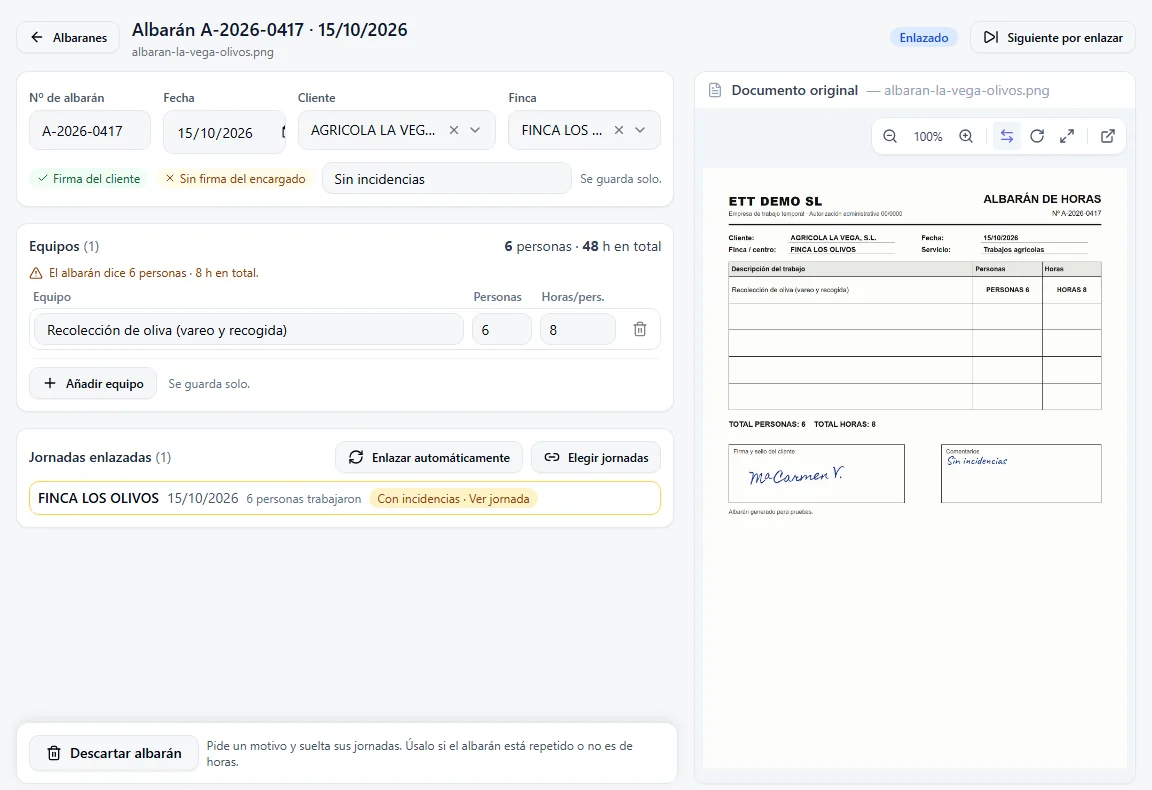The image size is (1152, 790).
Task: Go to Siguiente por enlazar
Action: tap(1053, 37)
